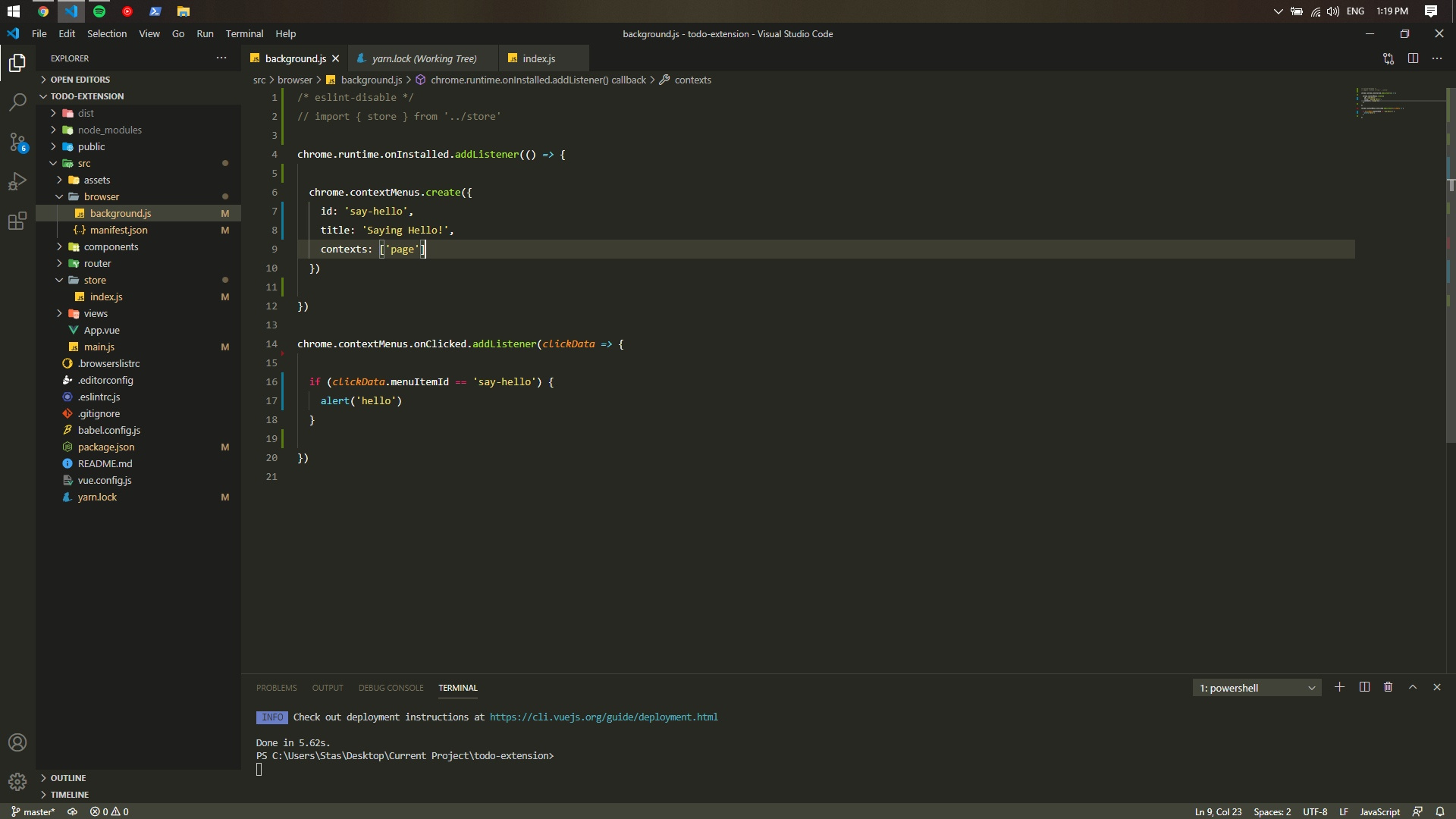Open Windows Action Center notifications

pyautogui.click(x=1431, y=11)
